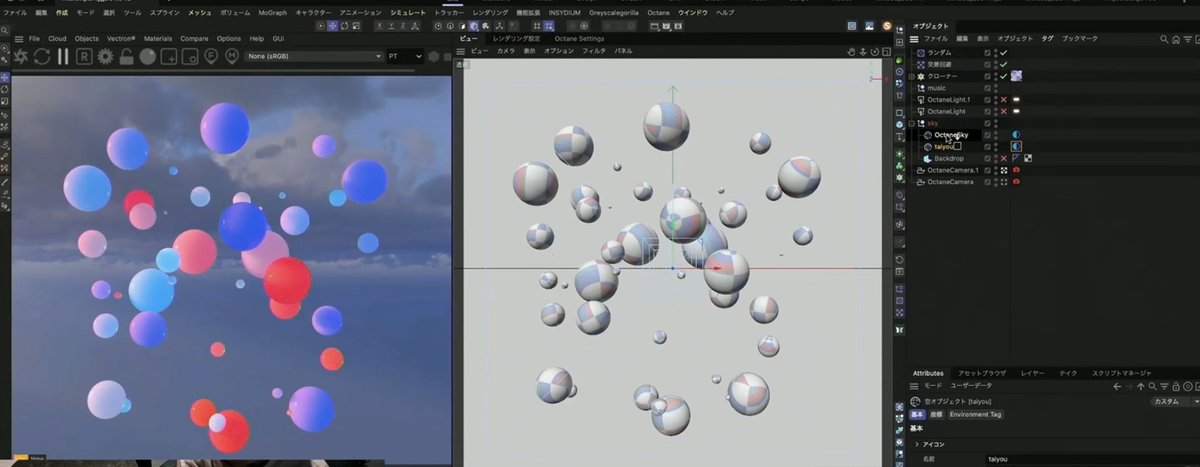Screen dimensions: 1200x467
Task: Open the viewport カメラ menu
Action: pos(506,49)
